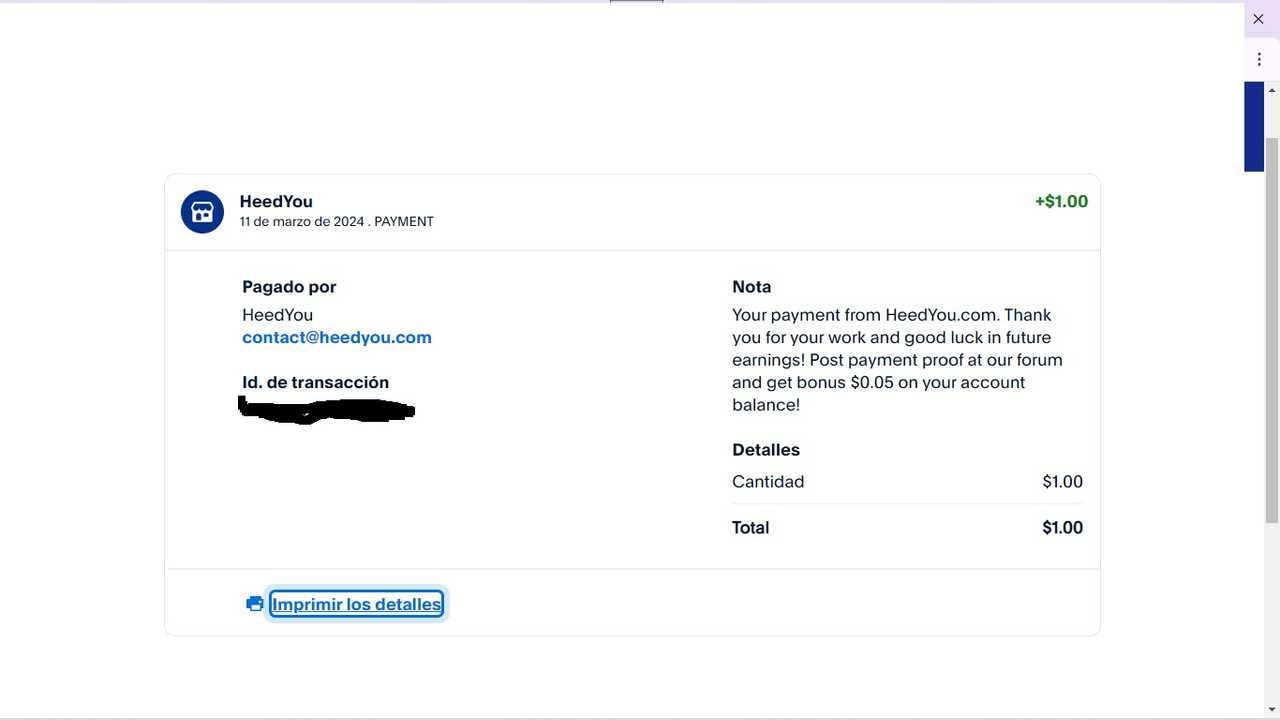This screenshot has width=1280, height=720.
Task: Click Imprimir los detalles link
Action: pos(356,604)
